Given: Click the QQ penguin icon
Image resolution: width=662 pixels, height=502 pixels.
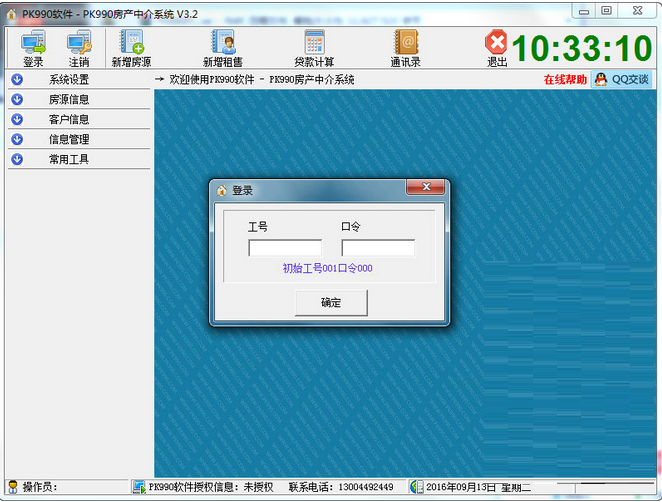Looking at the screenshot, I should point(601,79).
